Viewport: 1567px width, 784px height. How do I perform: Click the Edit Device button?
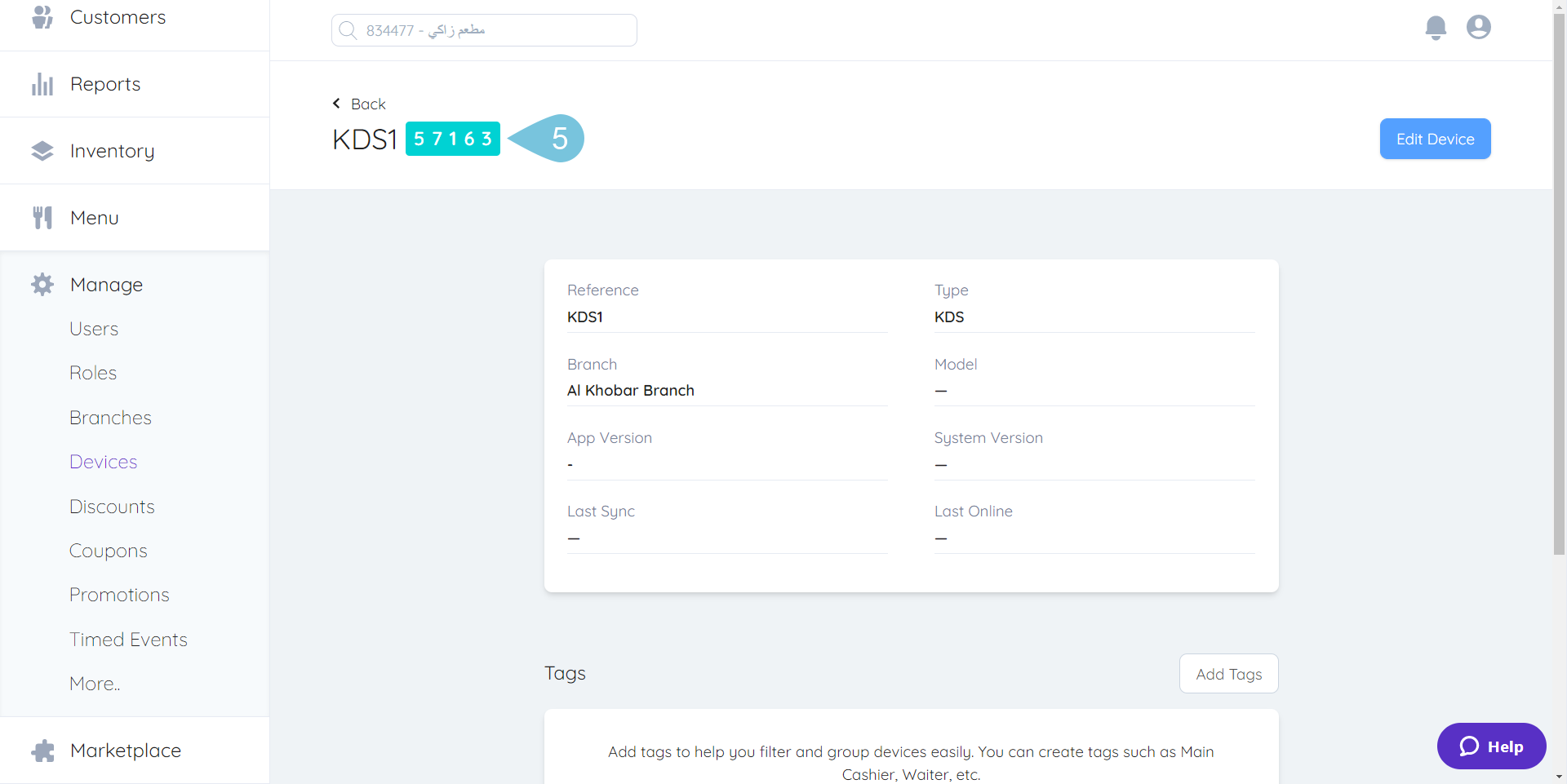tap(1434, 138)
